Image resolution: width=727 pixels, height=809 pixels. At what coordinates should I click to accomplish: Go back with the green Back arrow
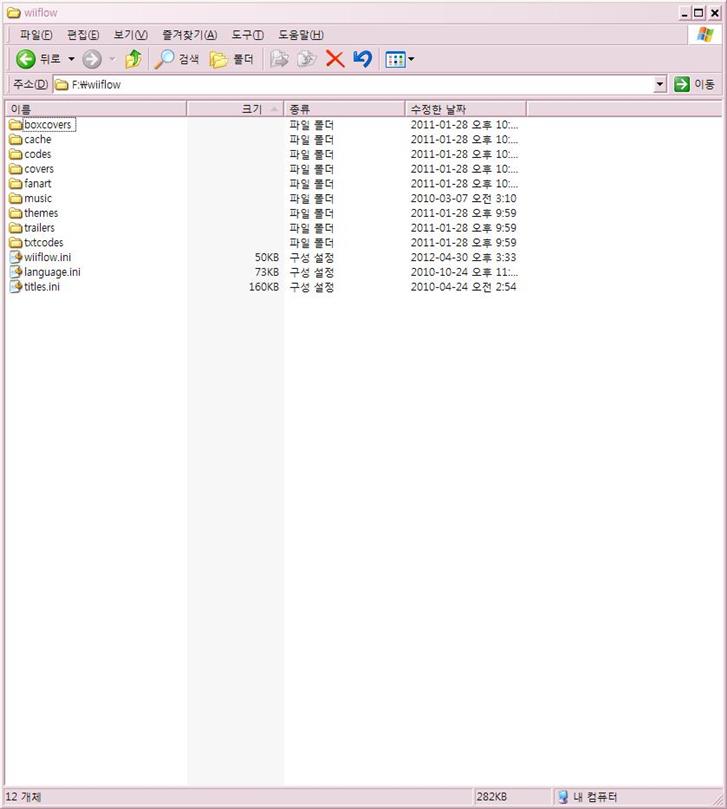pyautogui.click(x=25, y=59)
